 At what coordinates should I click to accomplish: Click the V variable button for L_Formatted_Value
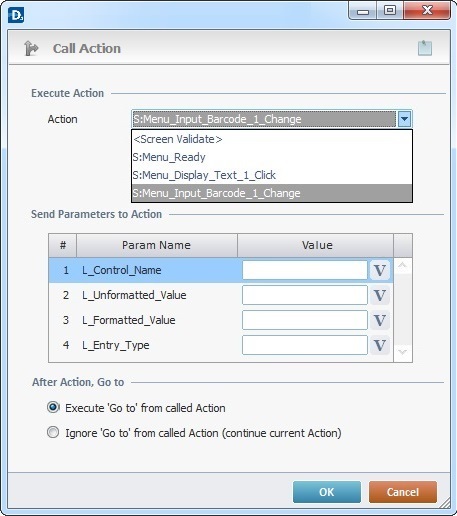click(380, 320)
